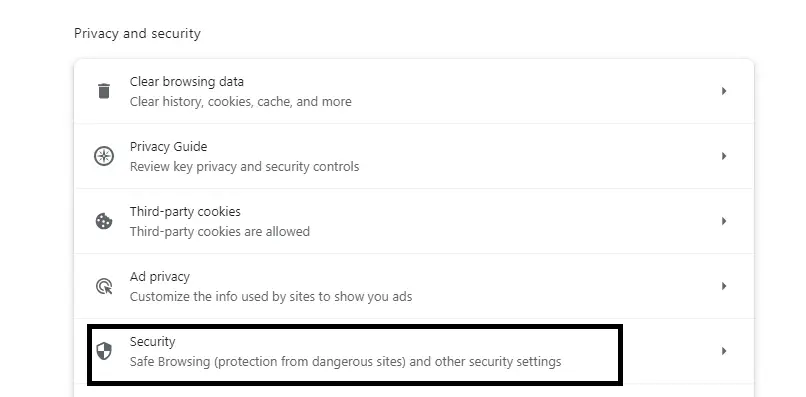Viewport: 806px width, 397px height.
Task: Click the Ad privacy cursor-target icon
Action: 104,286
